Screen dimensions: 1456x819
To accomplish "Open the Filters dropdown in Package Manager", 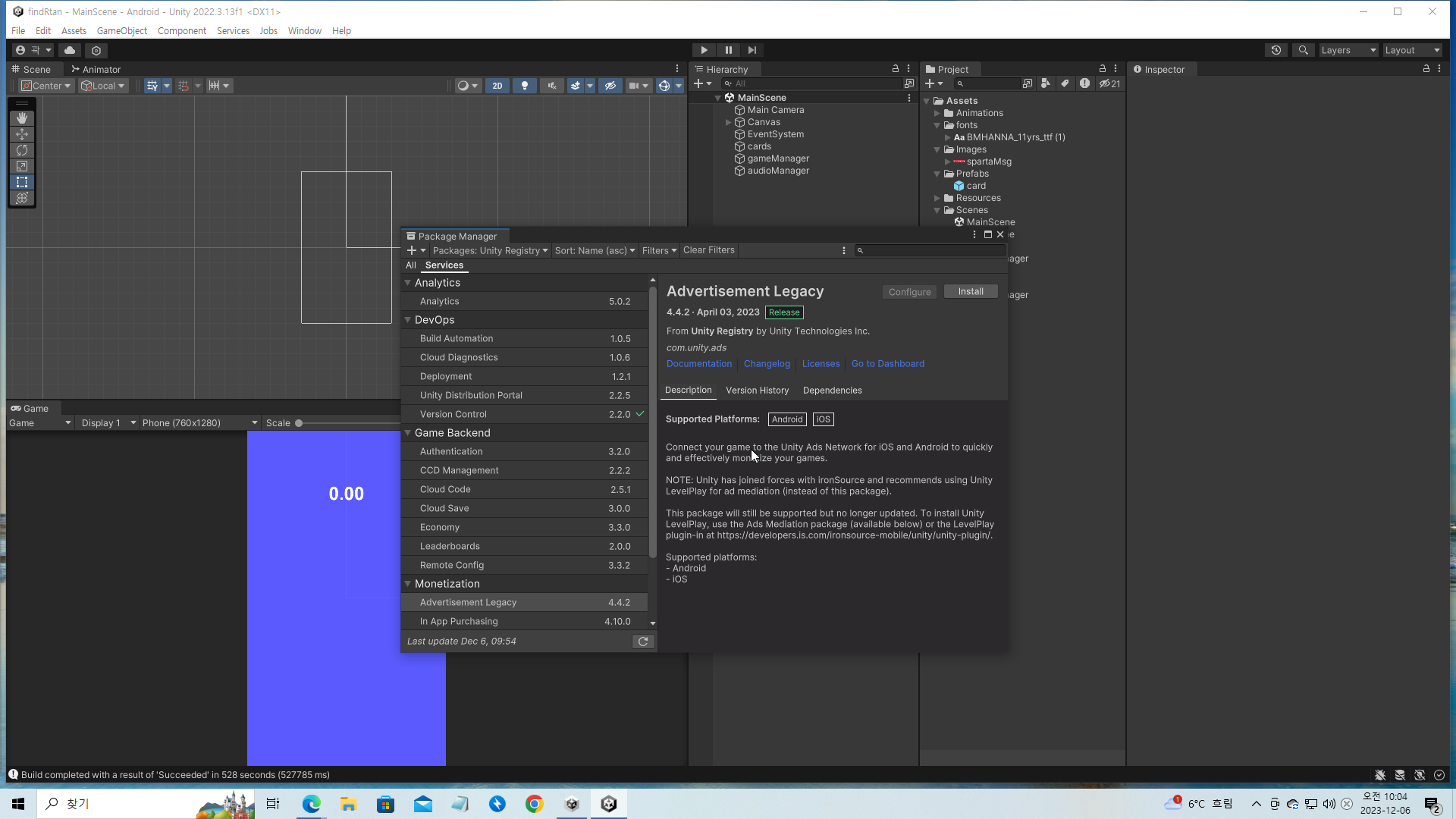I will [660, 250].
